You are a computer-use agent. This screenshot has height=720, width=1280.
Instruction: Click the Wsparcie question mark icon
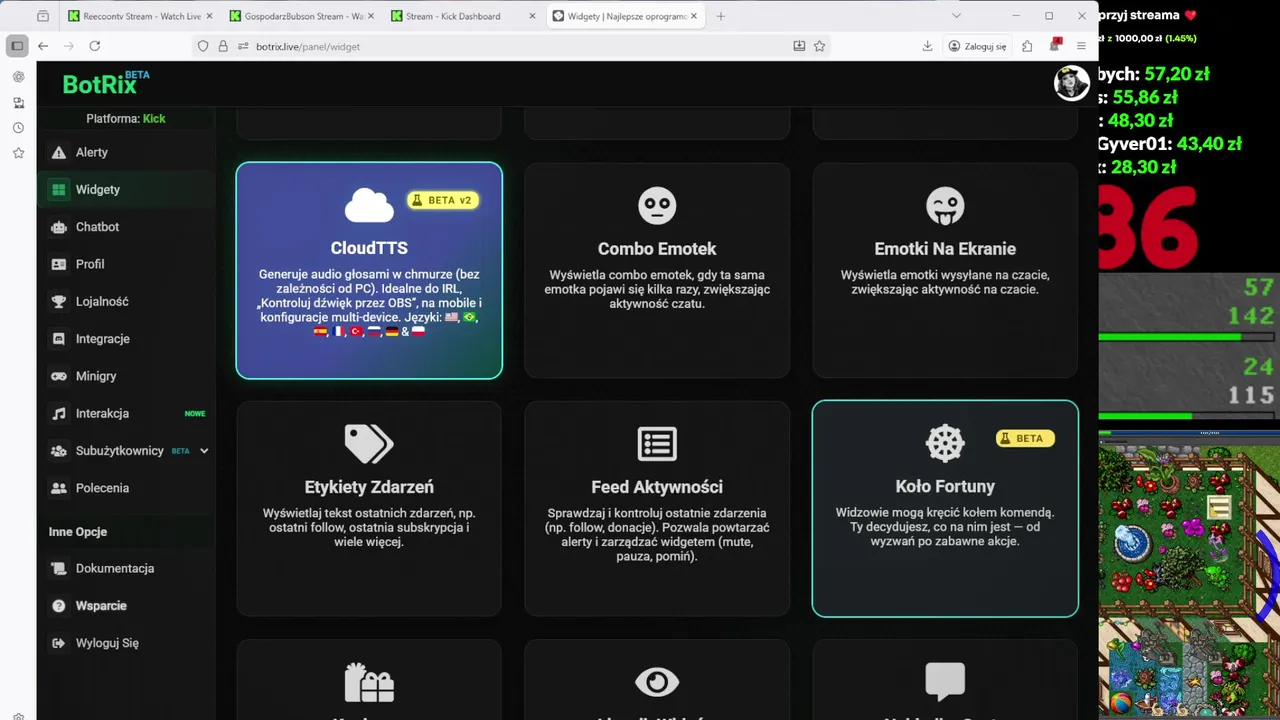tap(58, 606)
